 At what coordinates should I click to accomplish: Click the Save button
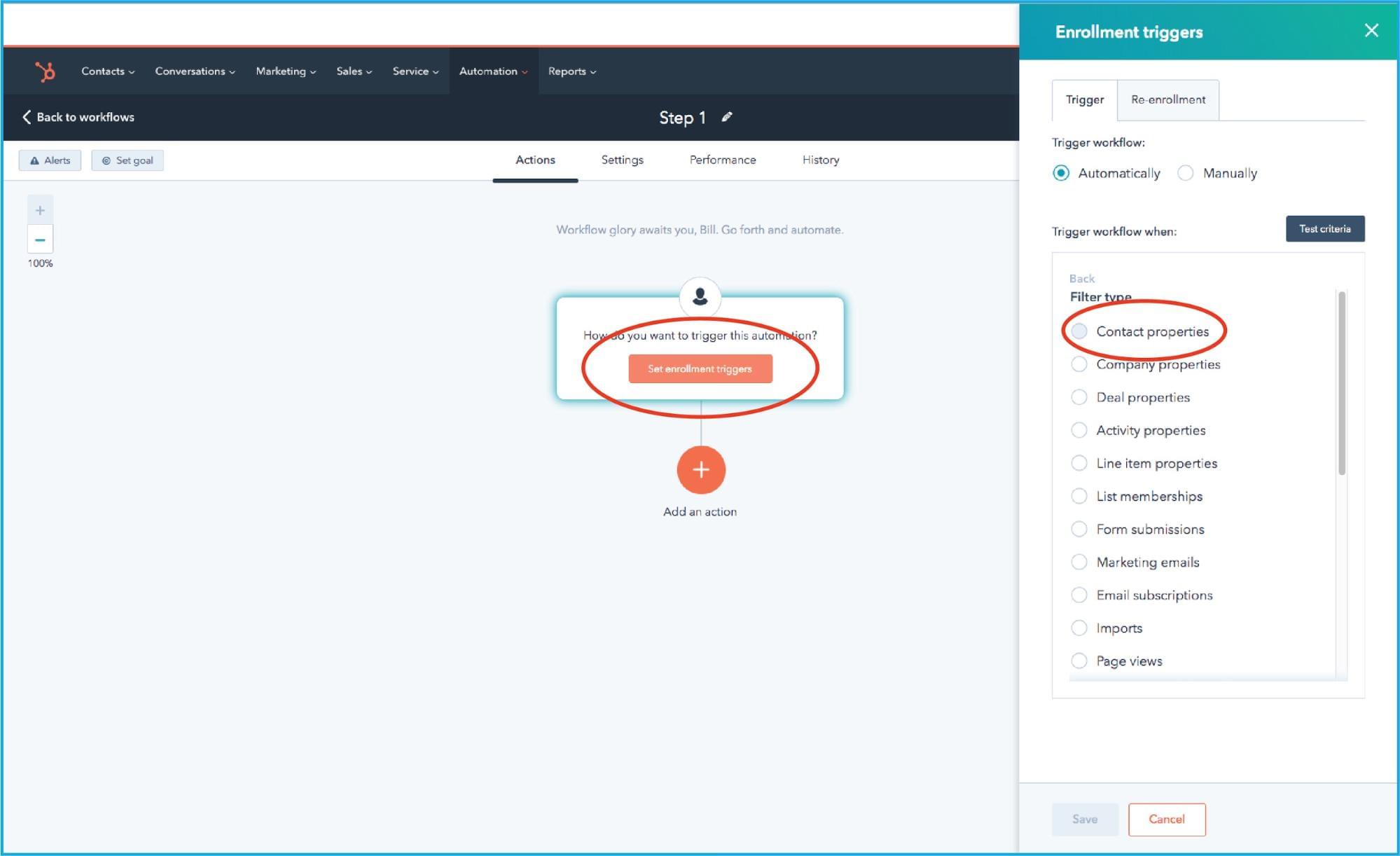point(1085,819)
